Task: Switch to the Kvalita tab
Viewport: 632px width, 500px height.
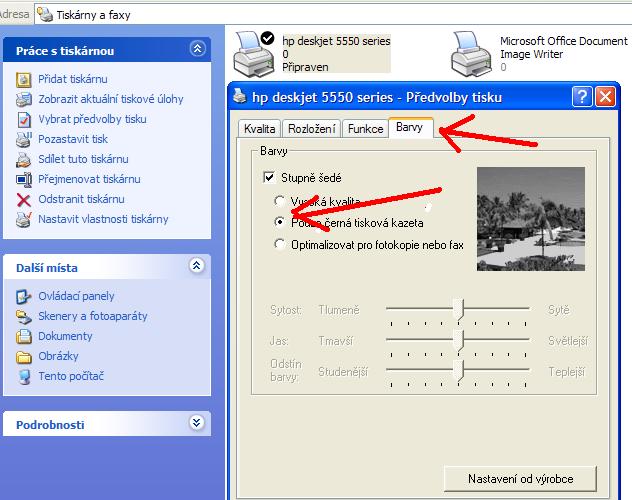Action: click(x=260, y=129)
